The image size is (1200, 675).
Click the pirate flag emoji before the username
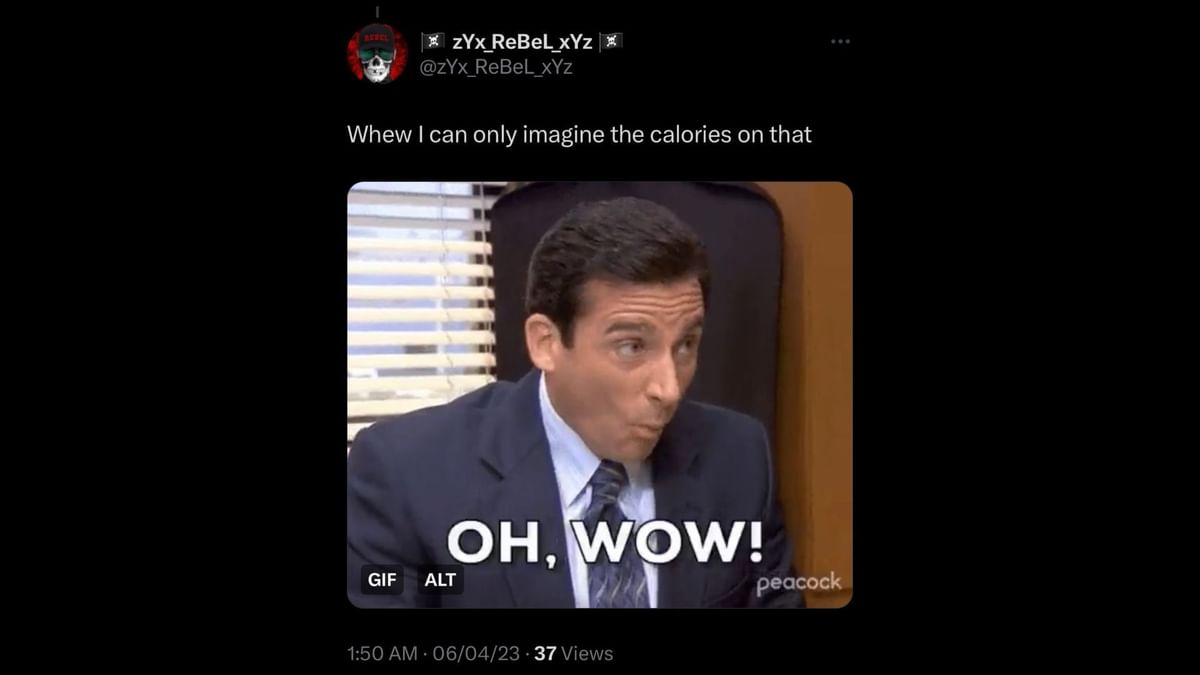point(432,41)
